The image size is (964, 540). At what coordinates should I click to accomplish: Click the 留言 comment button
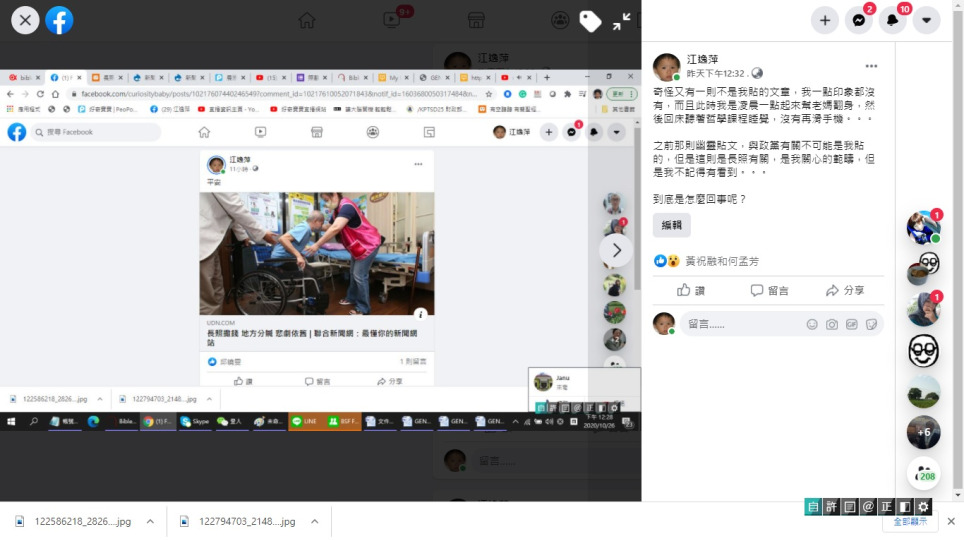769,290
